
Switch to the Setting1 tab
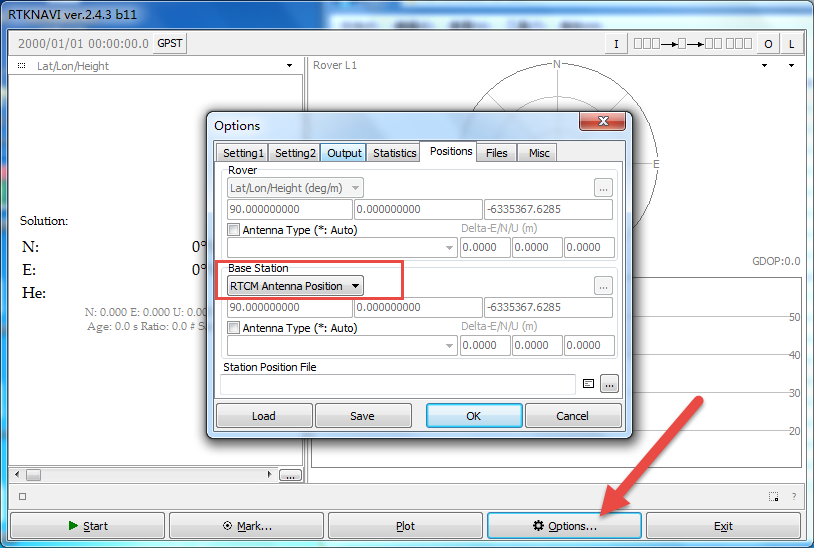coord(243,153)
